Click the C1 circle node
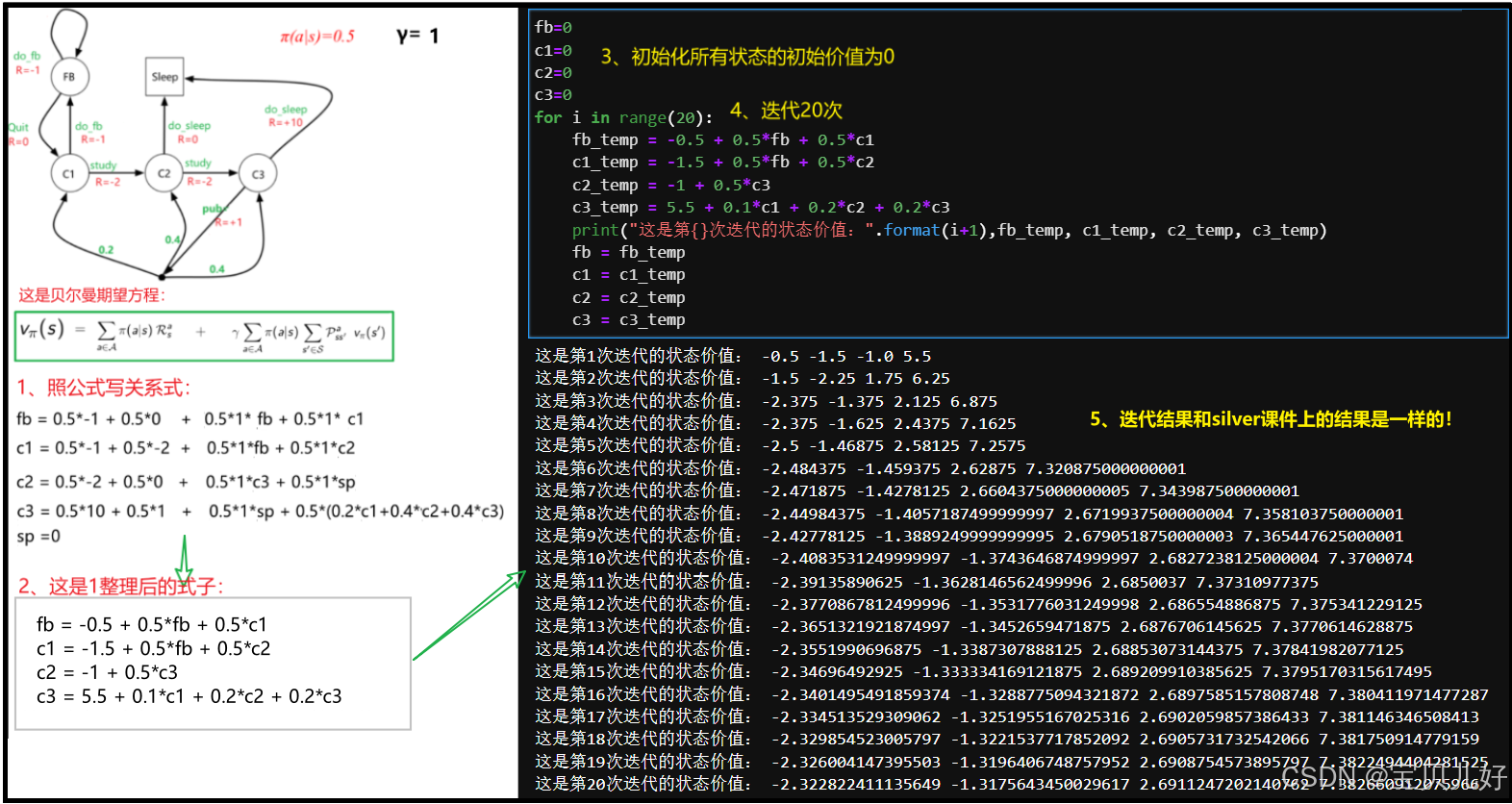The image size is (1512, 804). 68,174
